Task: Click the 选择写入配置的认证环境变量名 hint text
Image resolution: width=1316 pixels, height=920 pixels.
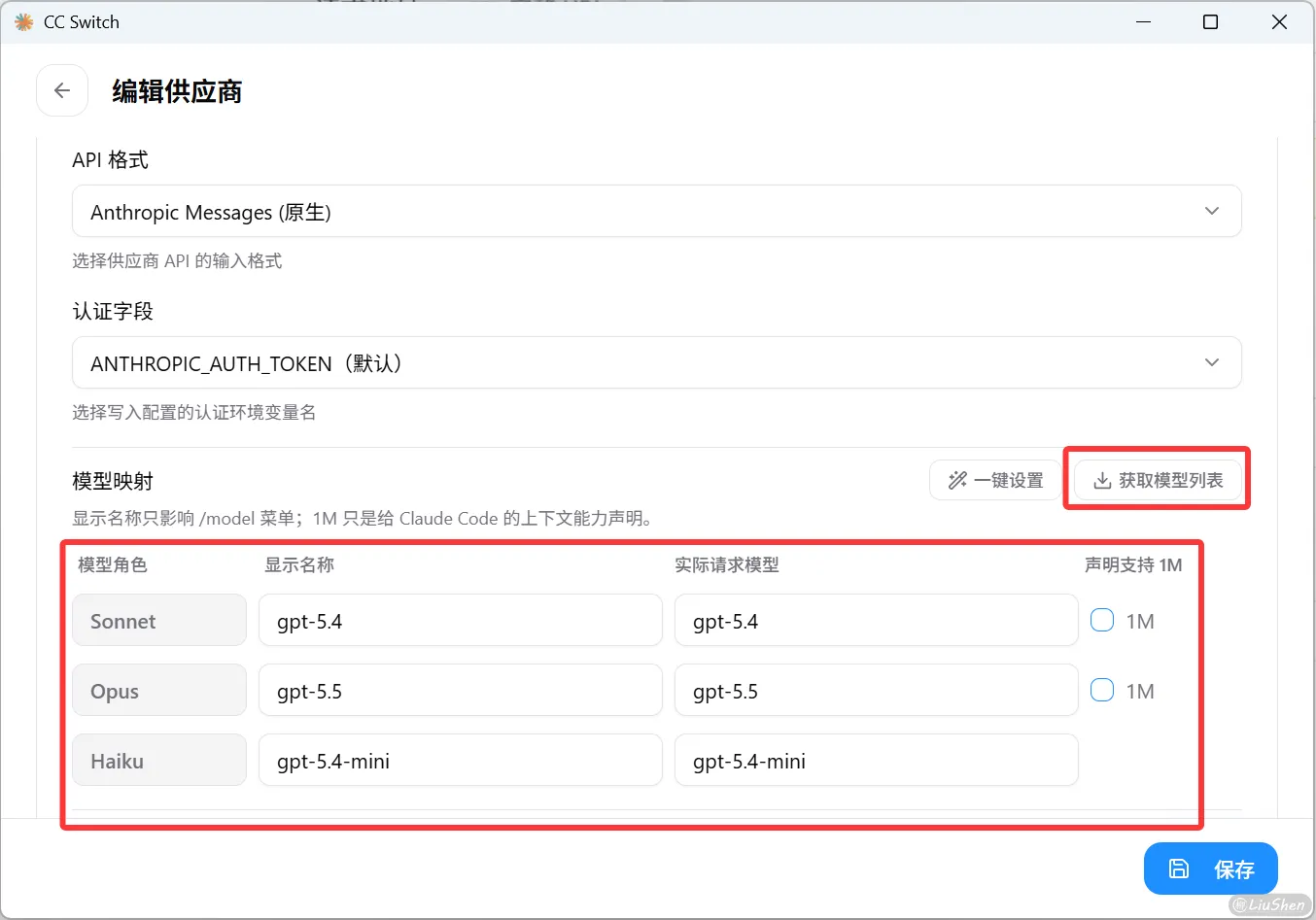Action: tap(194, 412)
